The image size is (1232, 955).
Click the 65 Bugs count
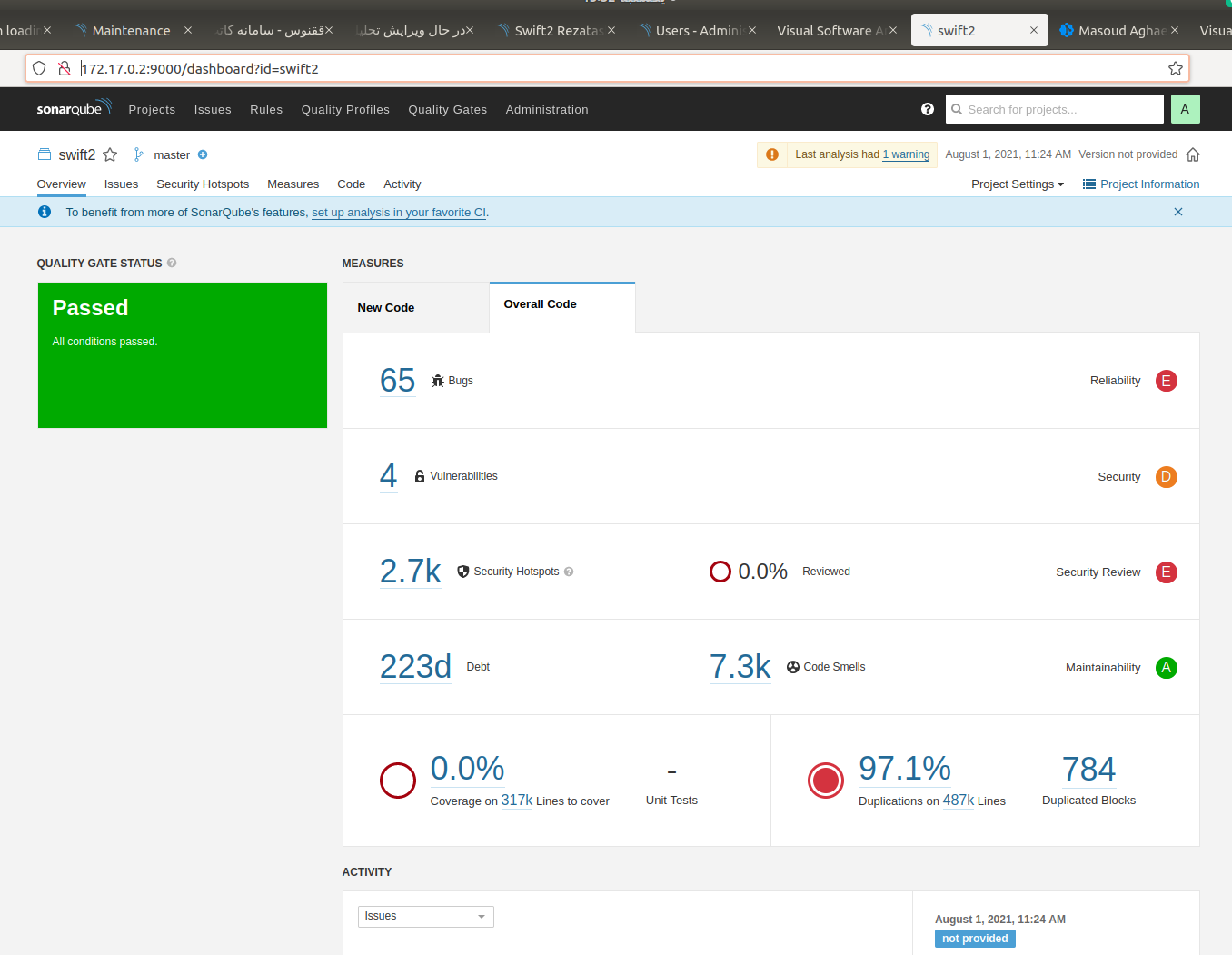coord(397,380)
